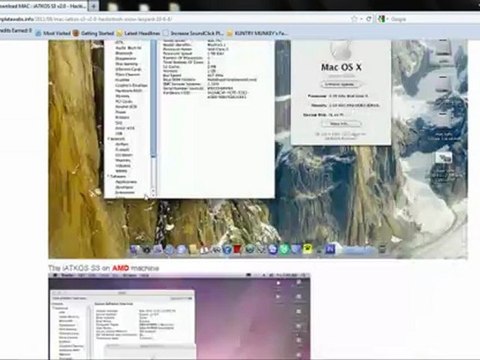Open the KUNTRY MUNKEY's Fa... bookmark folder
480x360 pixels.
(x=257, y=33)
